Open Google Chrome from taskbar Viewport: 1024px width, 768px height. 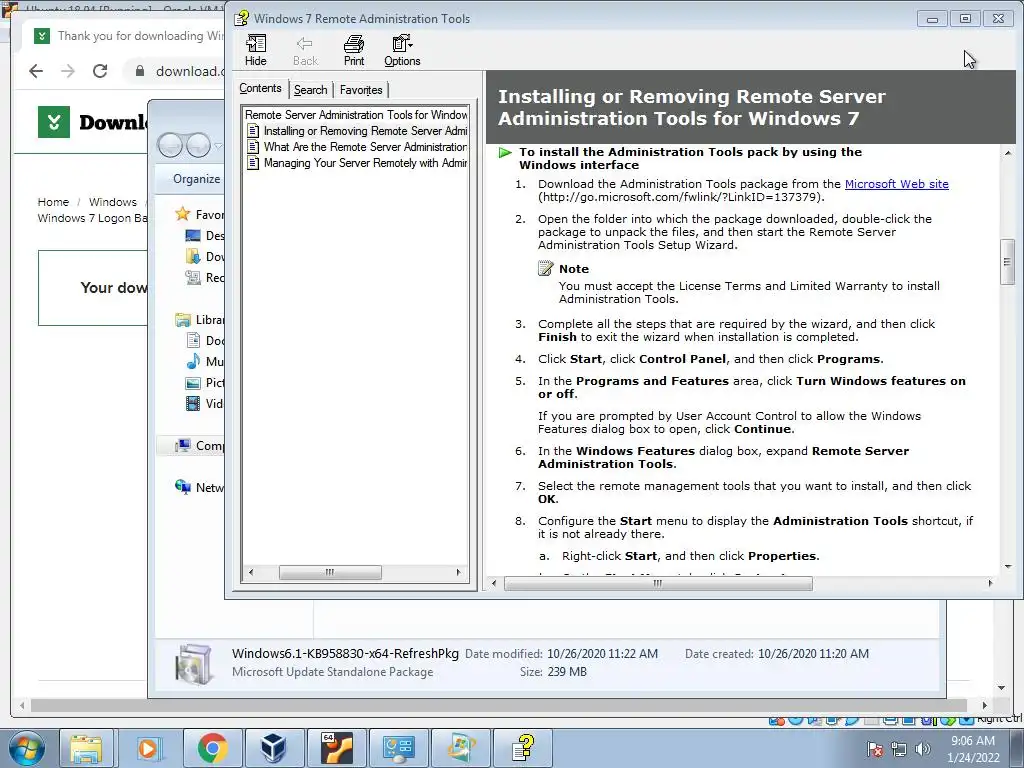click(212, 748)
